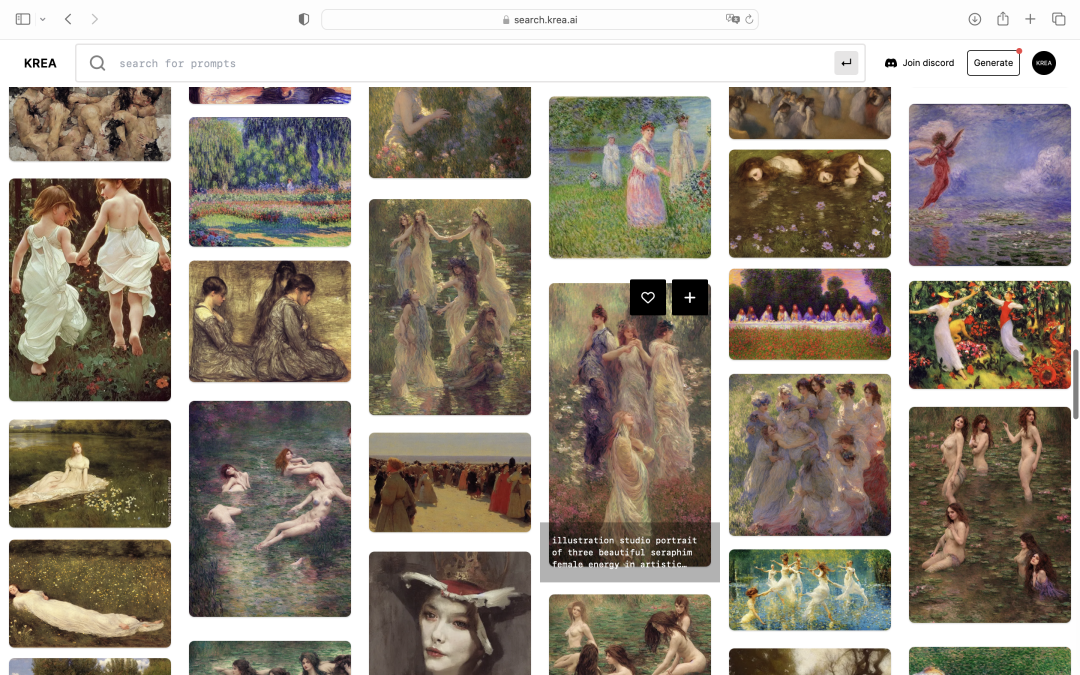Click the translate icon in address bar
The image size is (1080, 675).
pos(732,19)
